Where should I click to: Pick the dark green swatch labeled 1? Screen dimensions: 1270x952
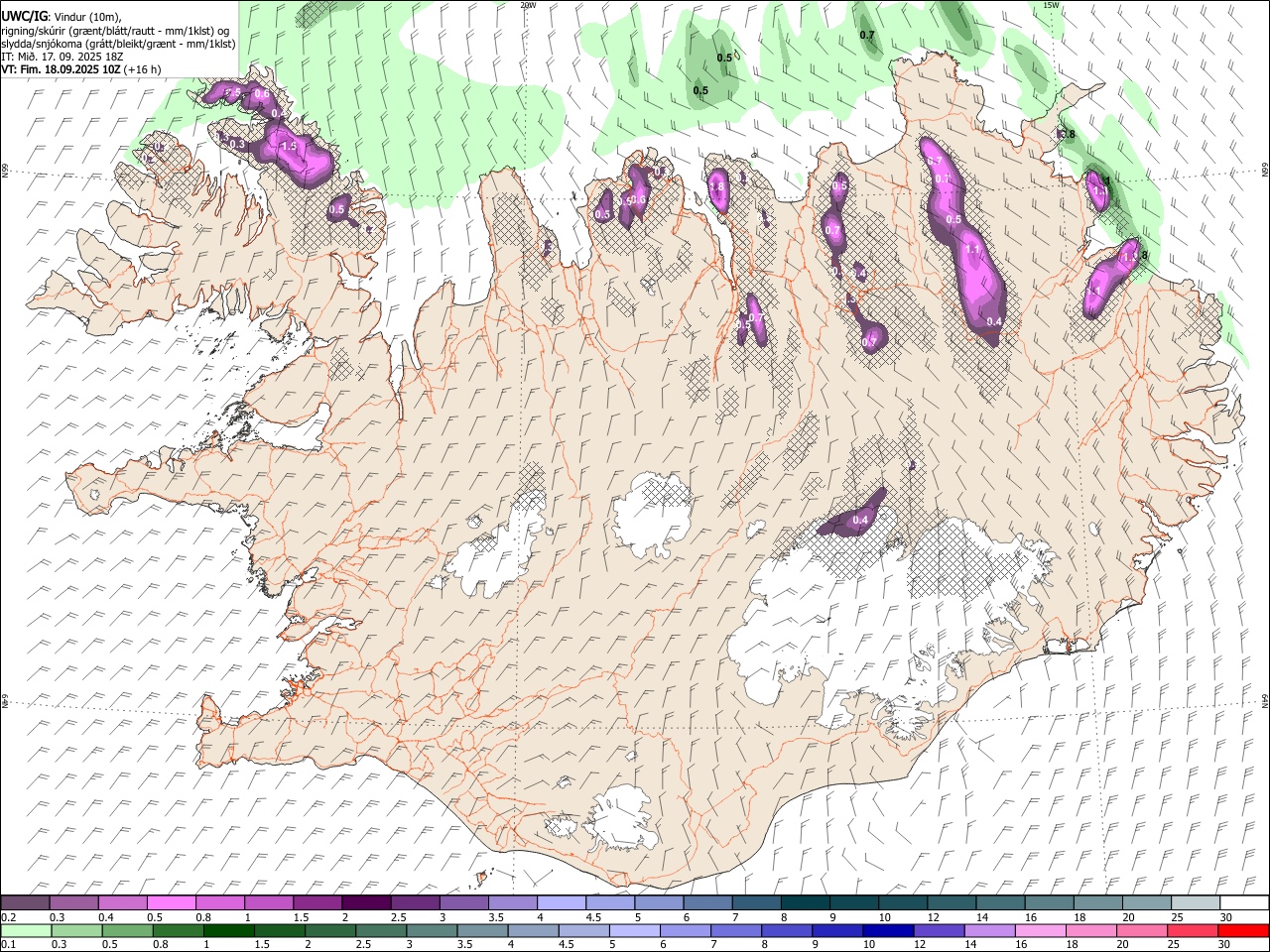[x=227, y=930]
